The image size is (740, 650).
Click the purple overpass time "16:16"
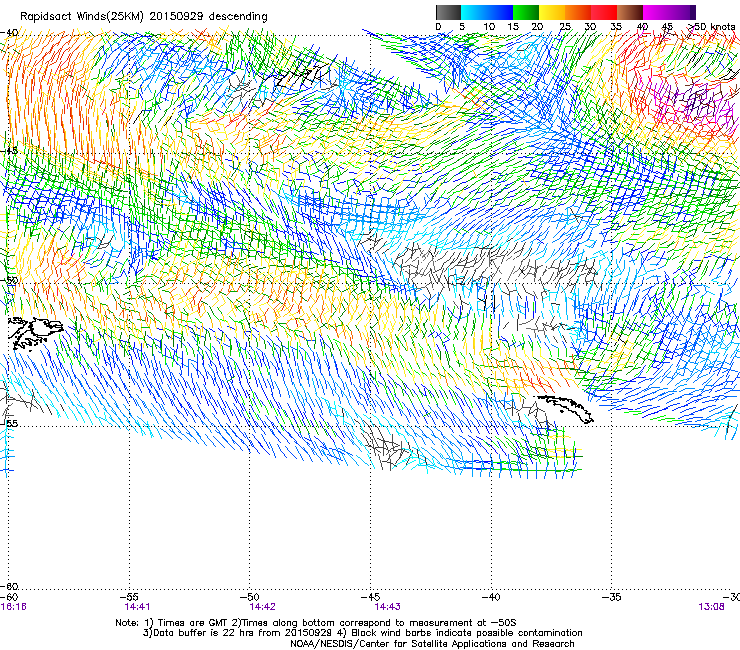[x=13, y=607]
